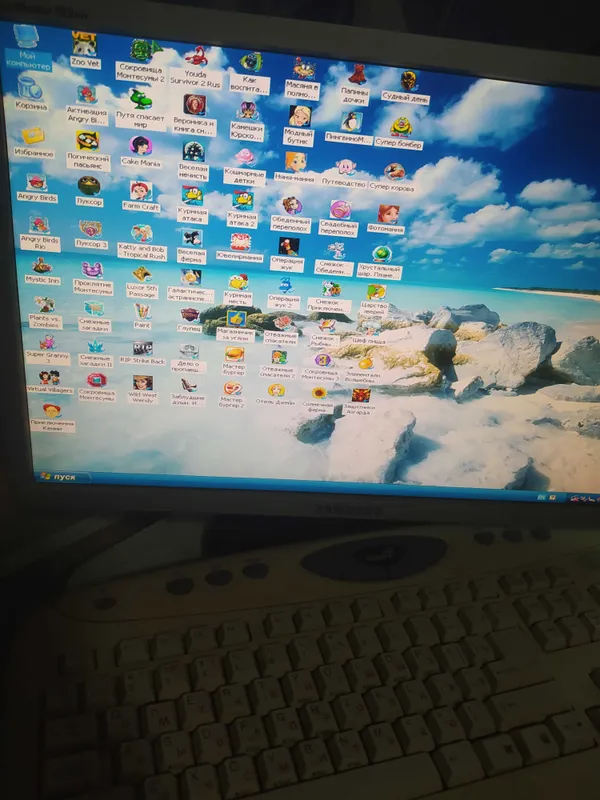Open the Няня-мания shortcut
This screenshot has width=600, height=800.
(x=294, y=168)
